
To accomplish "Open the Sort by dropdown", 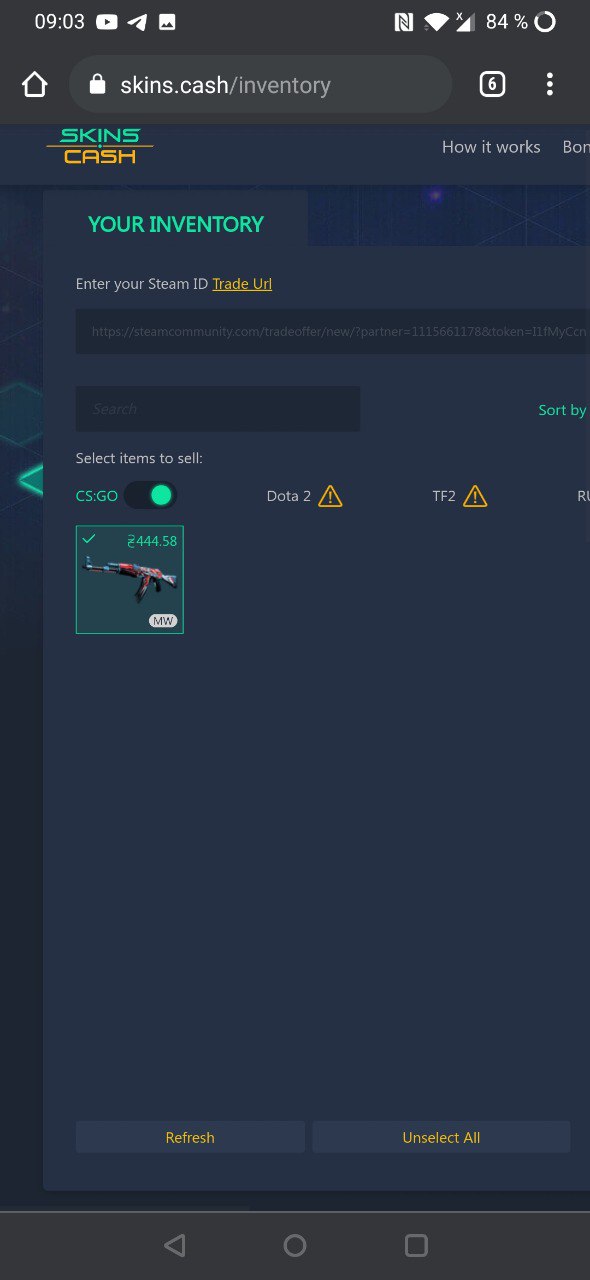I will [x=563, y=410].
